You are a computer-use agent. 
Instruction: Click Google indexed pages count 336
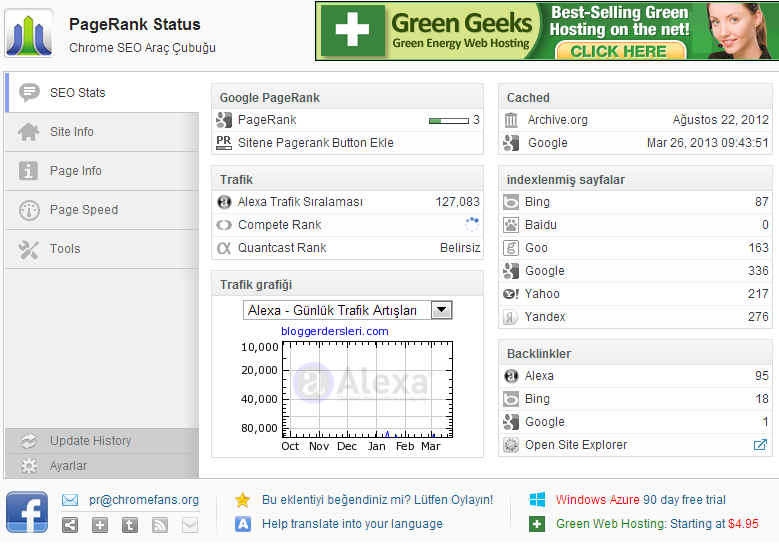coord(758,271)
